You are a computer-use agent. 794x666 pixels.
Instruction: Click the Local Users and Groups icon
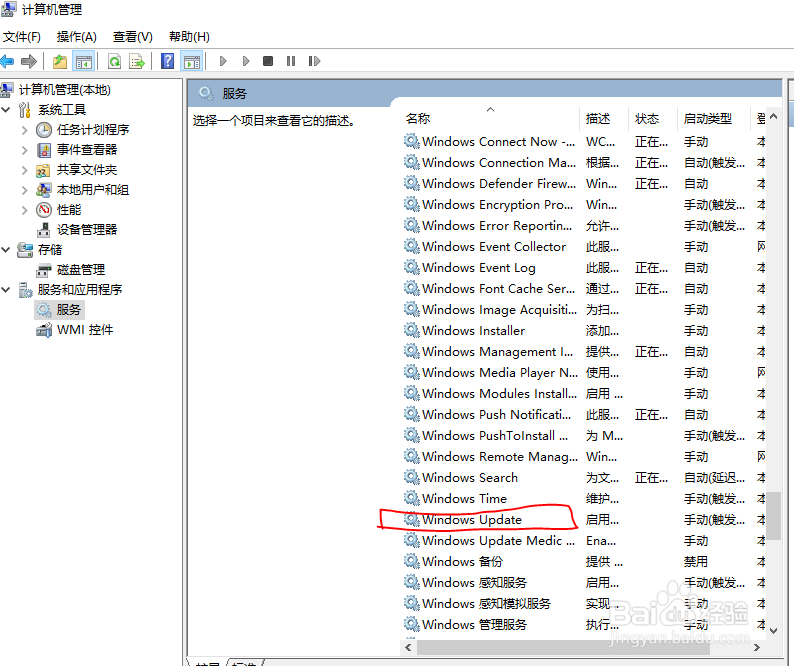point(44,190)
